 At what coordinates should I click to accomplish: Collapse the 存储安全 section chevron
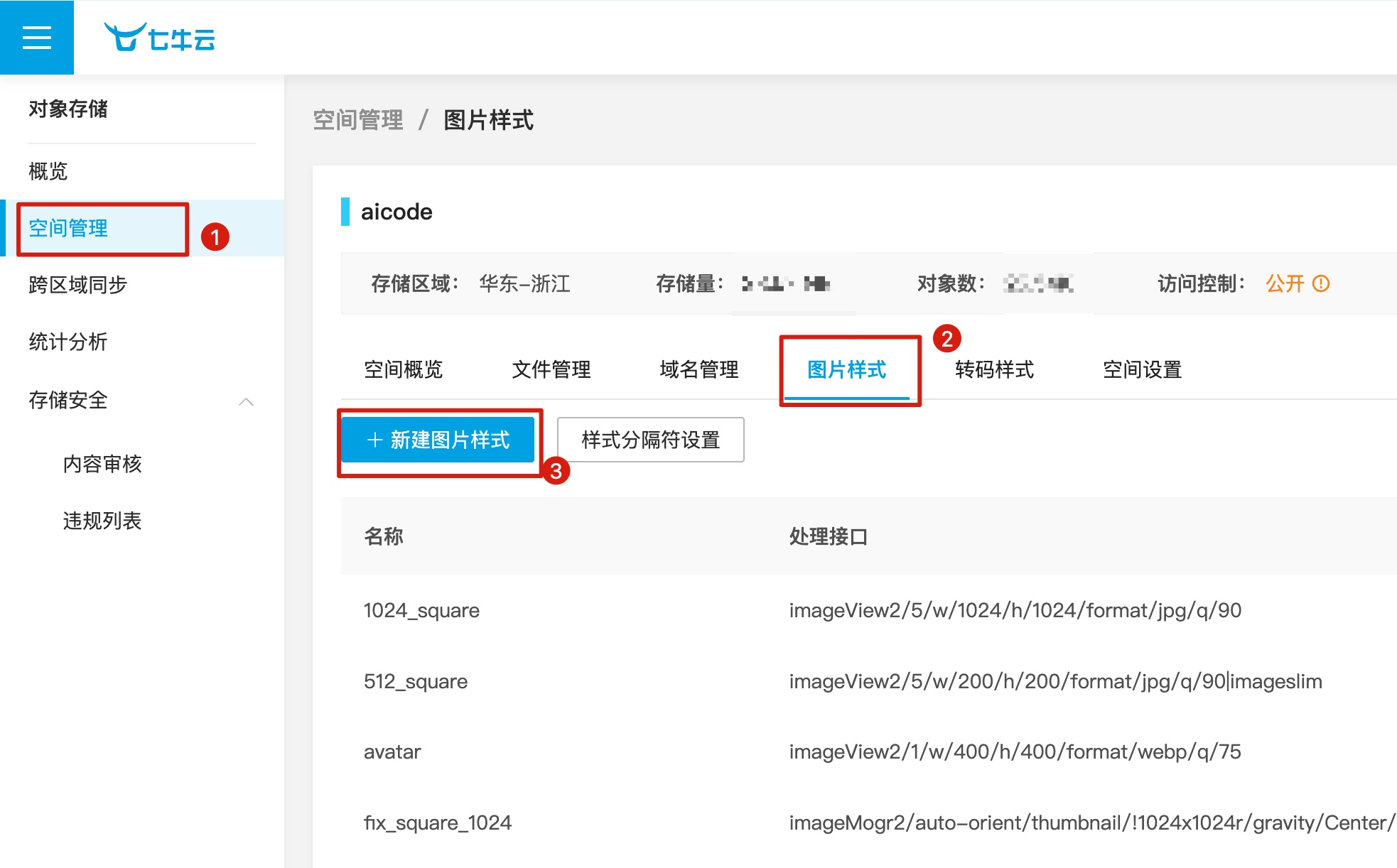click(x=246, y=401)
